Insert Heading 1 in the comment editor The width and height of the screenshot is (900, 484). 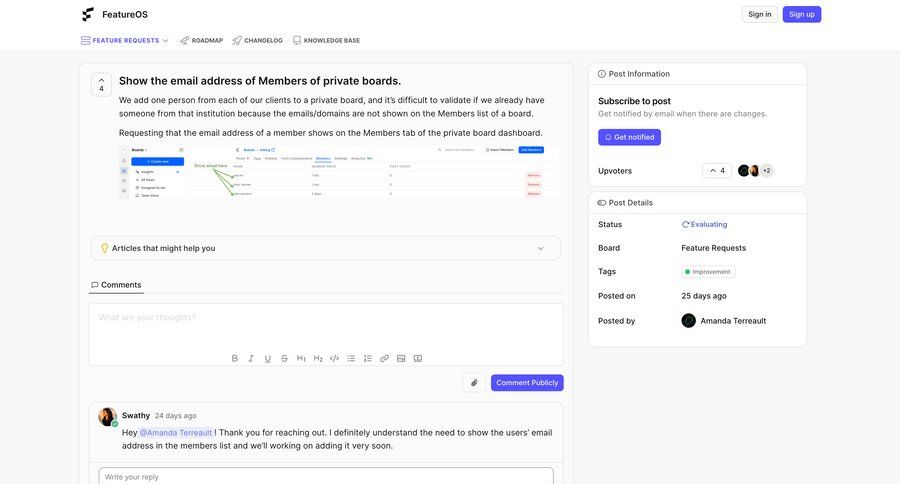click(301, 358)
